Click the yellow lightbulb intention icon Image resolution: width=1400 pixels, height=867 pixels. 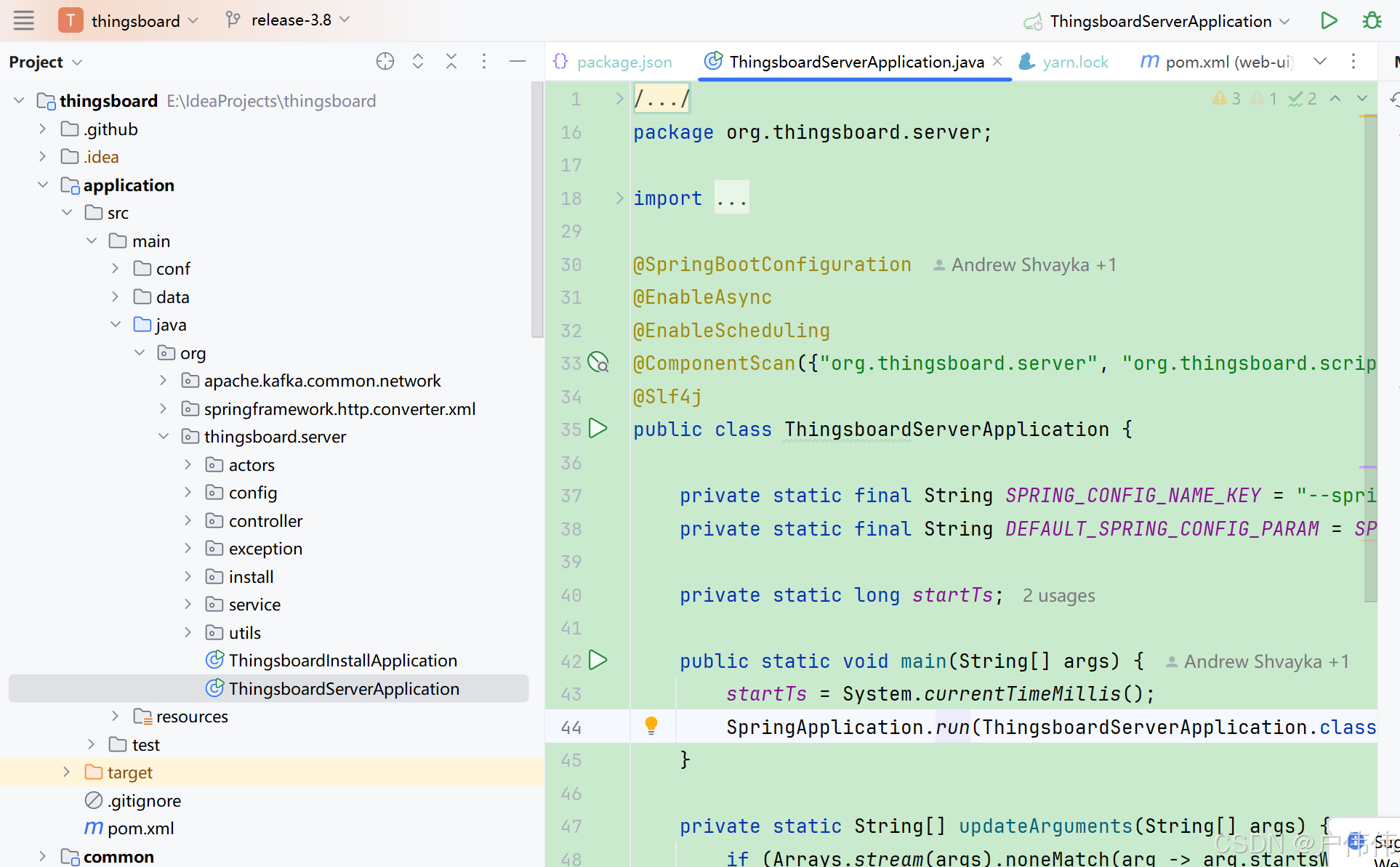click(x=651, y=725)
